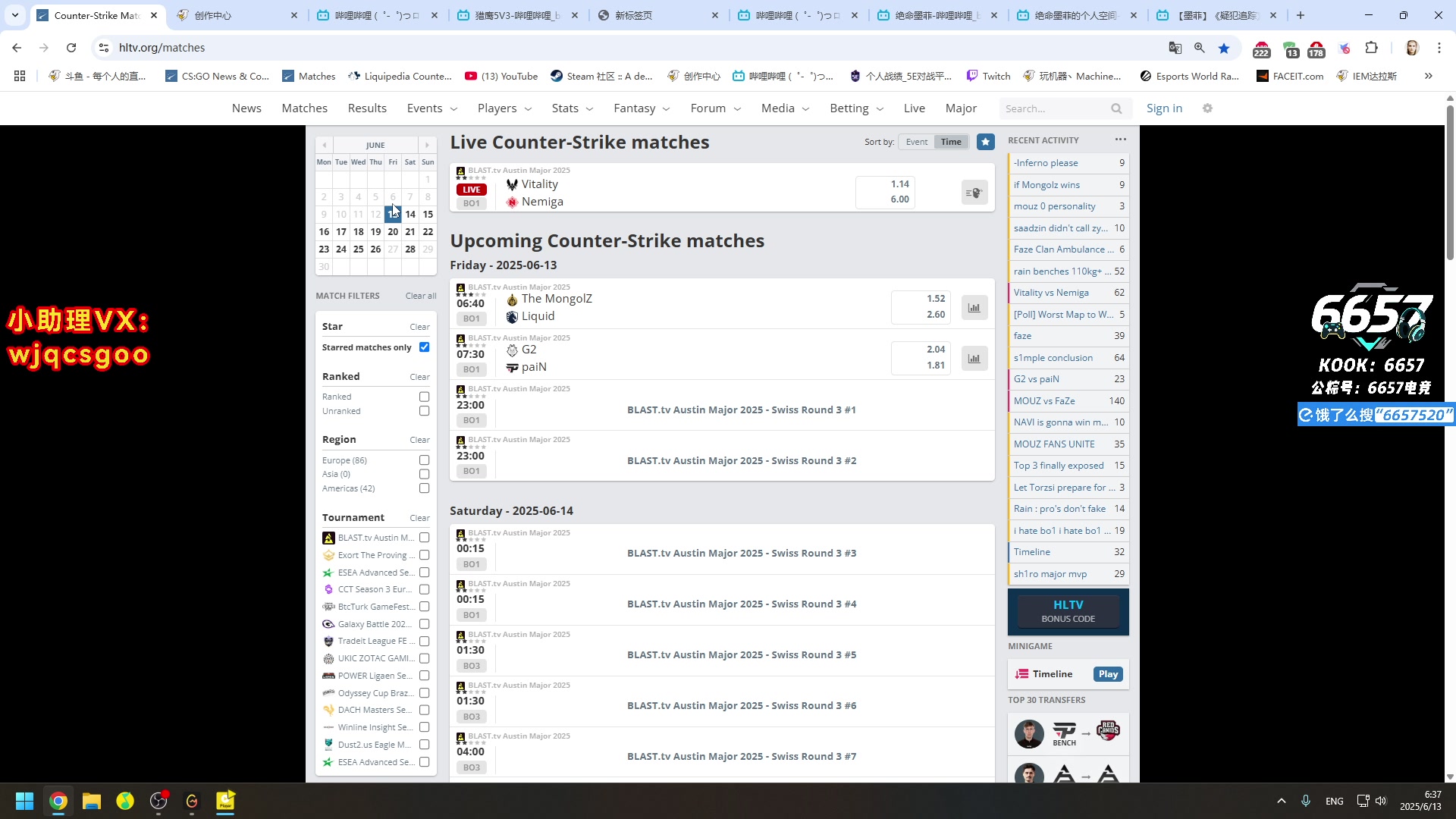Expand the Players dropdown menu
Image resolution: width=1456 pixels, height=819 pixels.
click(x=504, y=108)
